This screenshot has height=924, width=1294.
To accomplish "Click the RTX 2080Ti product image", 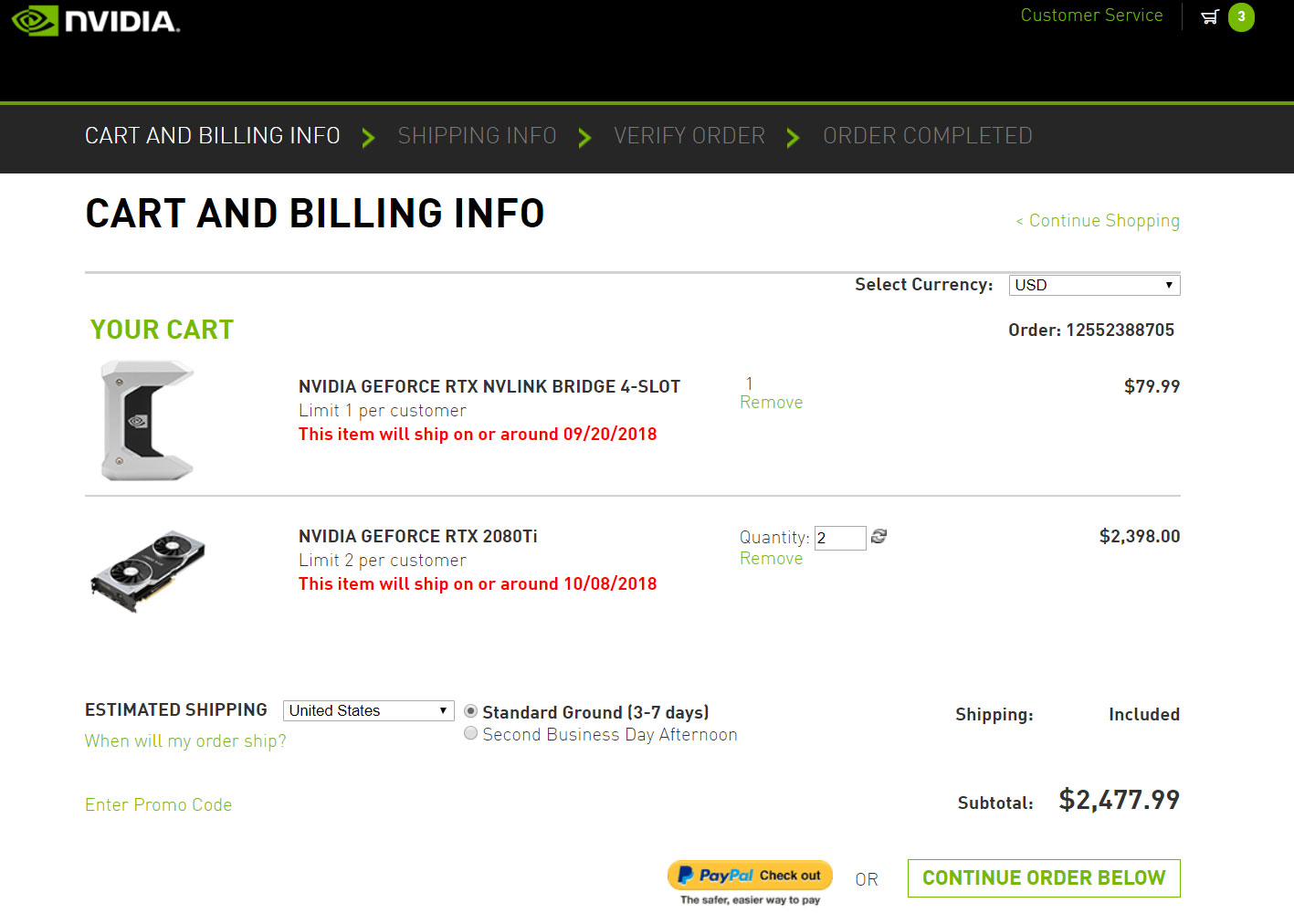I will point(148,570).
